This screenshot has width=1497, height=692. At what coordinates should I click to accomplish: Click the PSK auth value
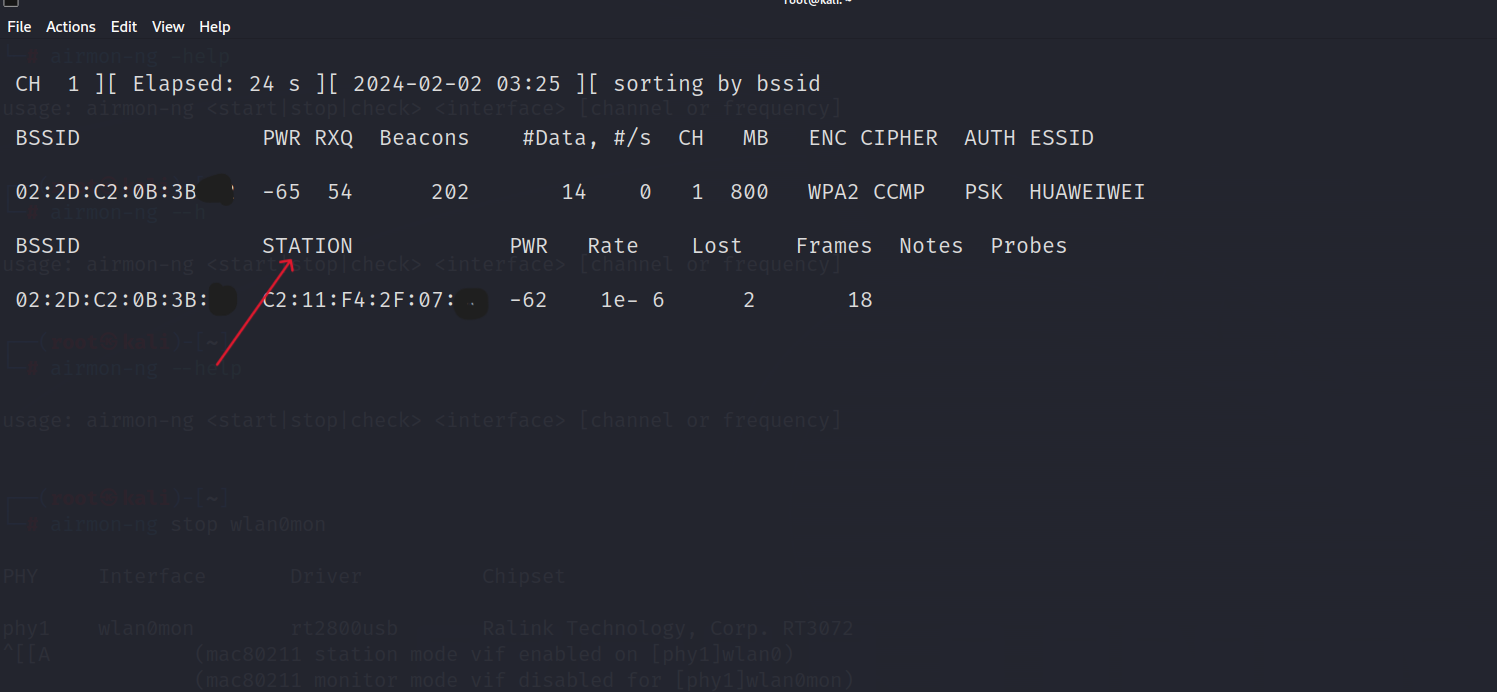pyautogui.click(x=984, y=192)
